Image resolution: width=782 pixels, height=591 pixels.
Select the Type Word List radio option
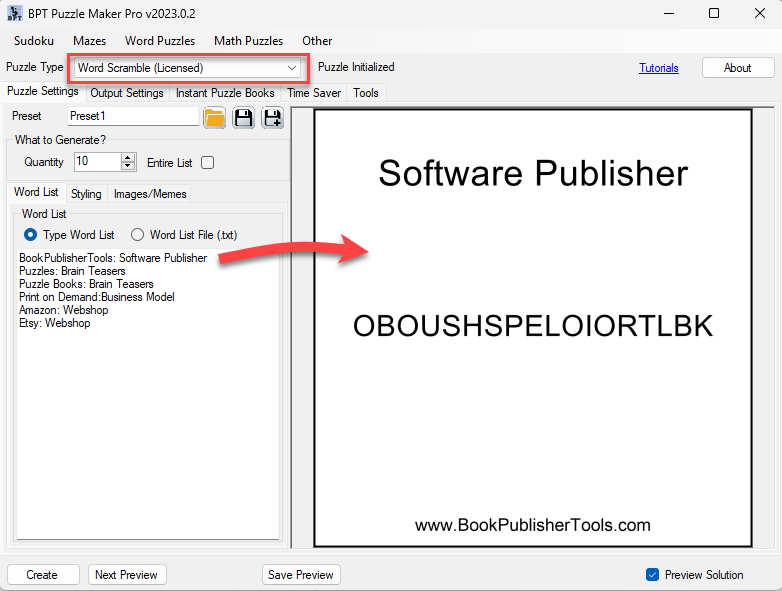click(x=31, y=235)
